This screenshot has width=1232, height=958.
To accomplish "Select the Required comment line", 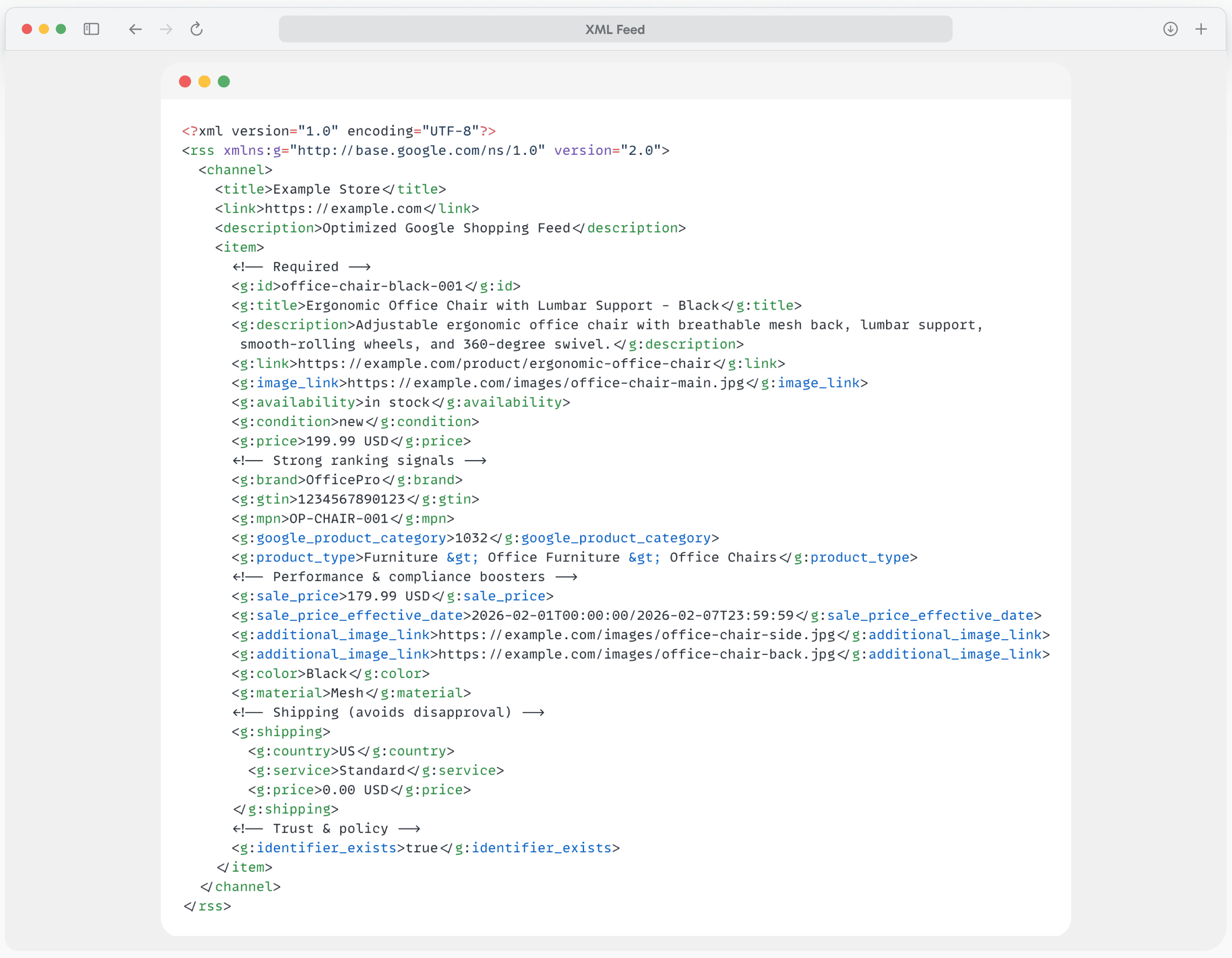I will (302, 266).
